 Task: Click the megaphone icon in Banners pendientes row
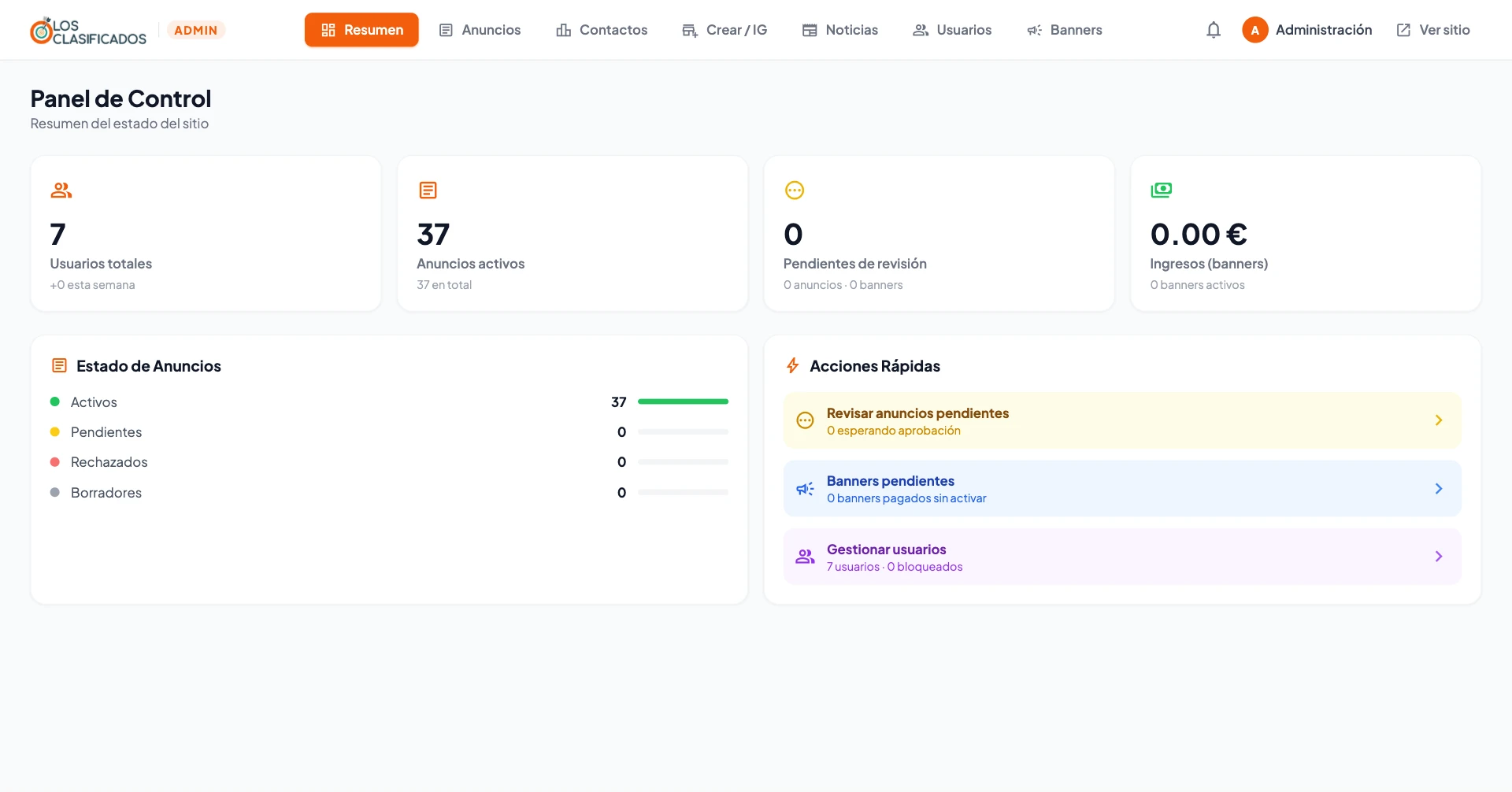805,489
